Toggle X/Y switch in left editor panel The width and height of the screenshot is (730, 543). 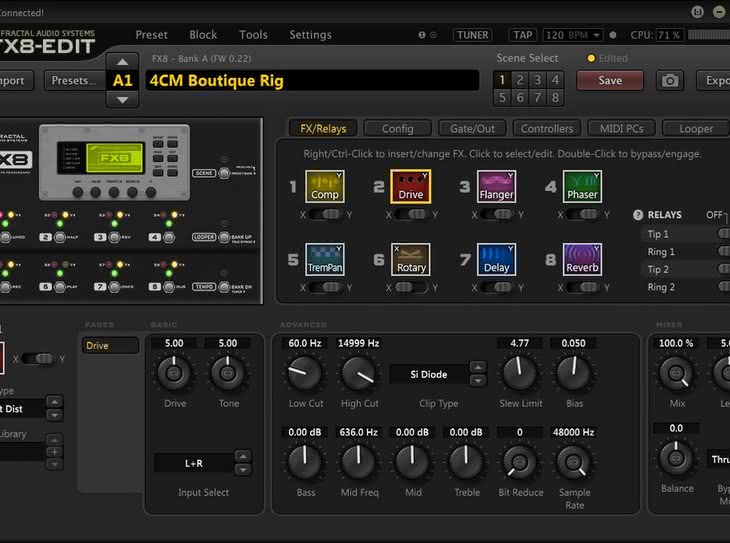click(38, 359)
